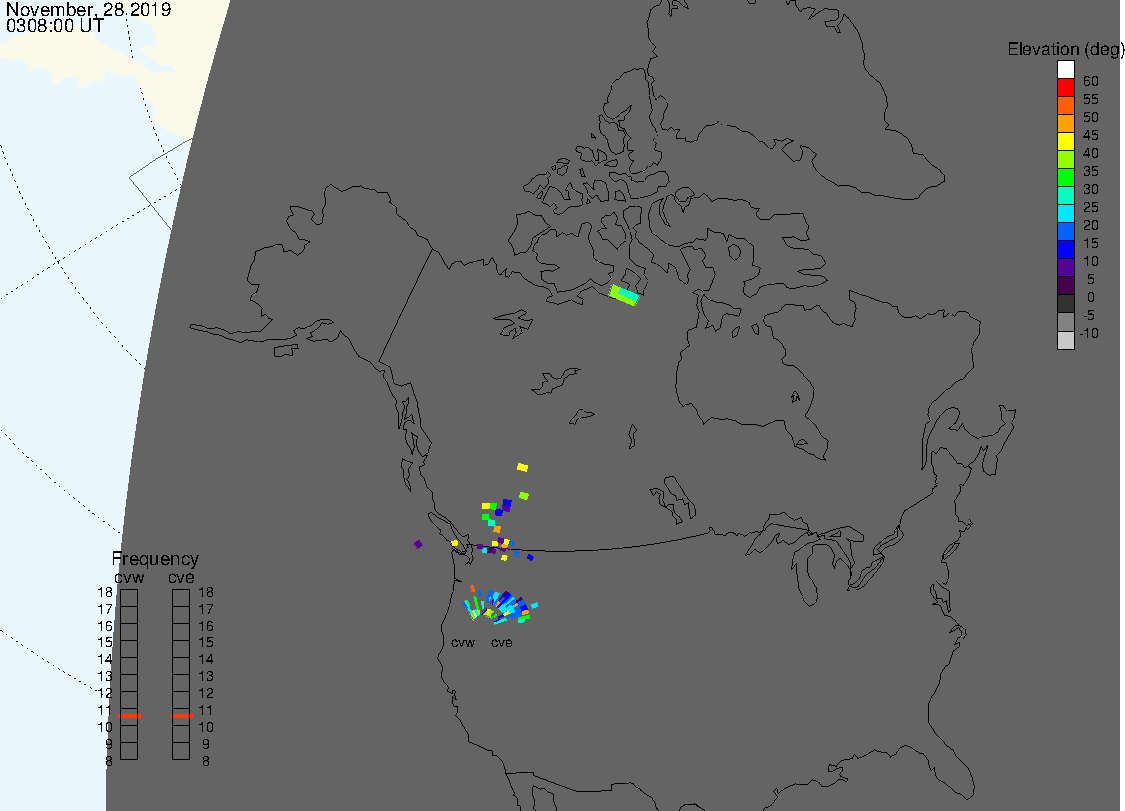Click the '13' label beside the cvw bar
The width and height of the screenshot is (1125, 811).
click(x=105, y=676)
